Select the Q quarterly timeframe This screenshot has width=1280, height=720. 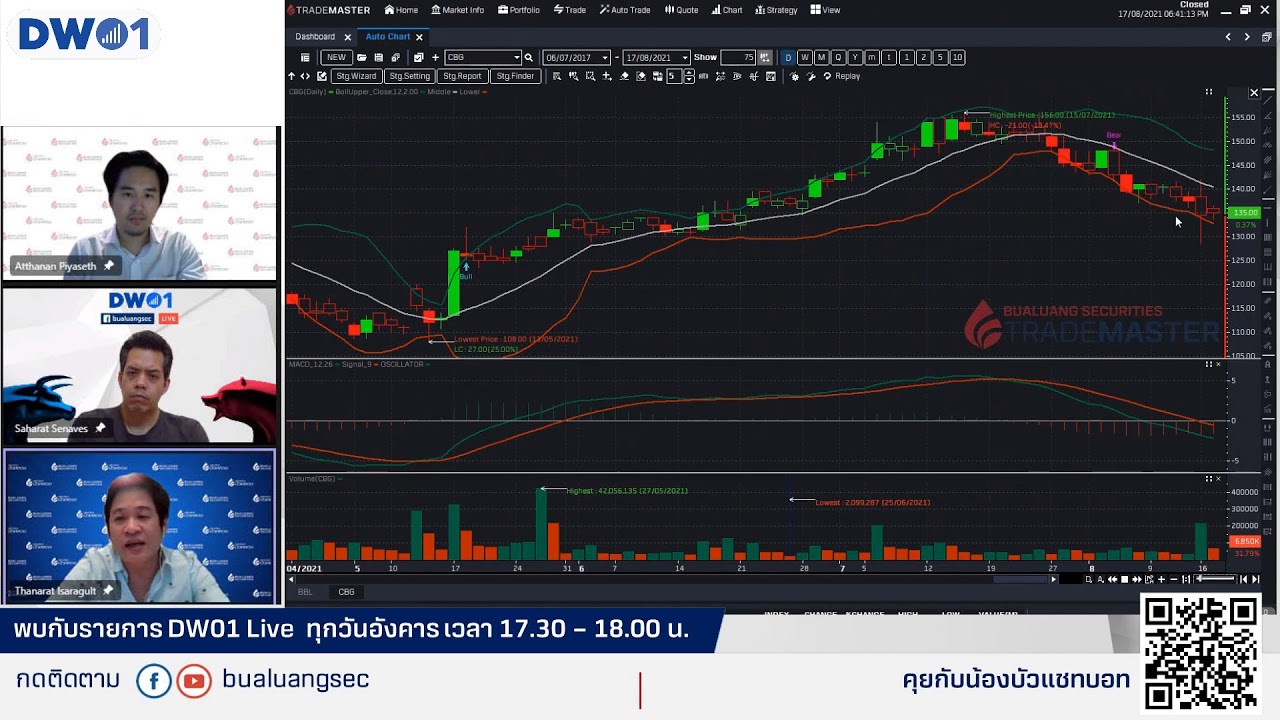[x=838, y=57]
